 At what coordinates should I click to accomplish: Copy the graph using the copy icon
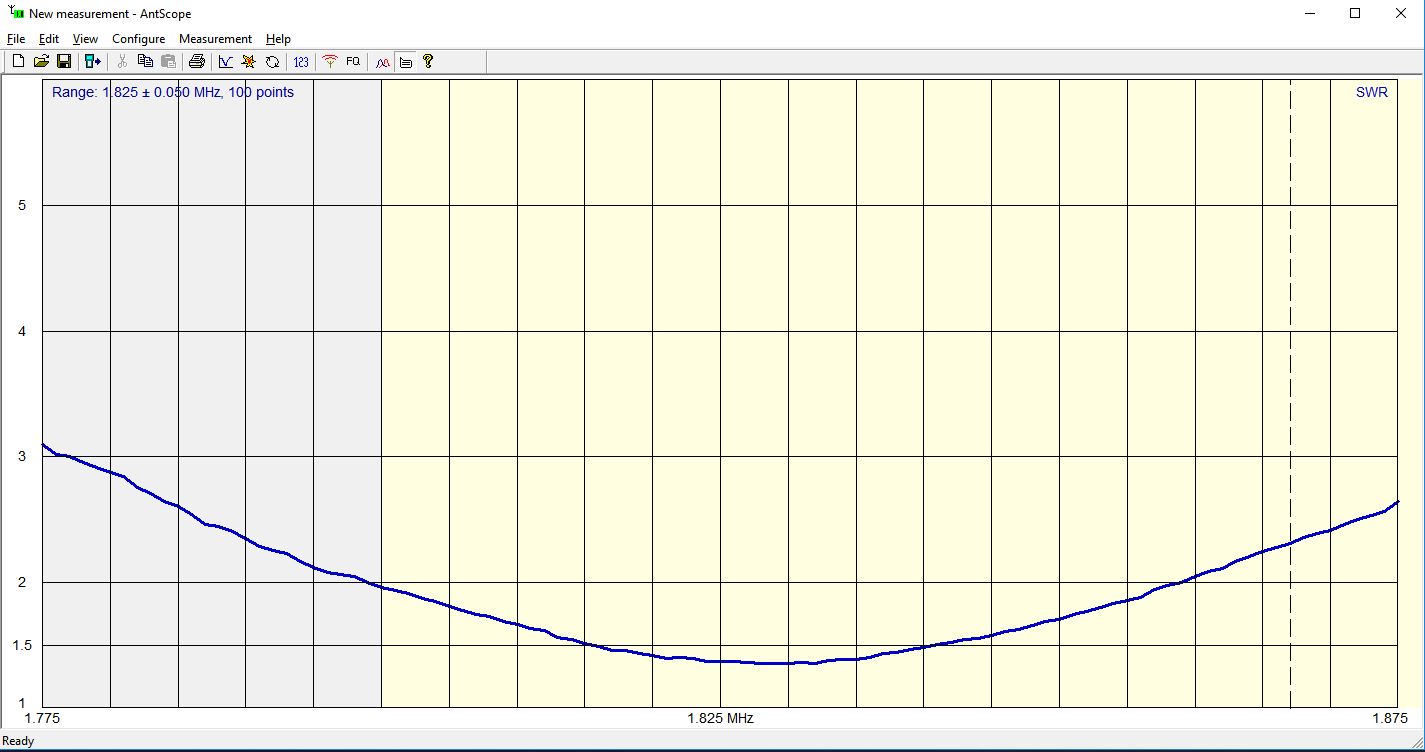pos(145,62)
